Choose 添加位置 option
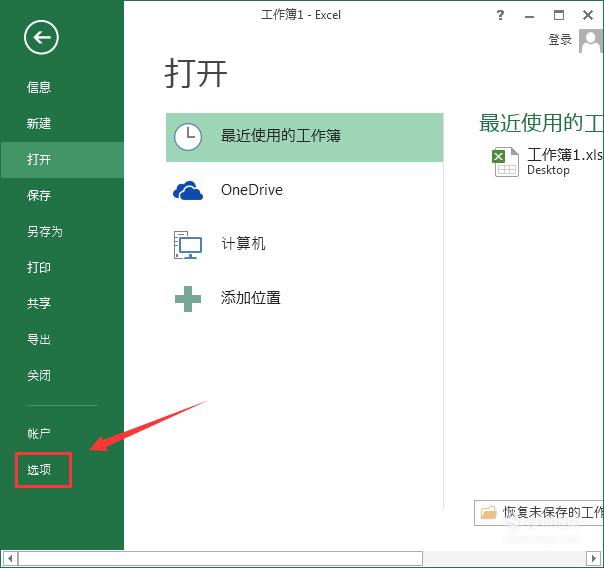This screenshot has width=604, height=568. pos(251,298)
